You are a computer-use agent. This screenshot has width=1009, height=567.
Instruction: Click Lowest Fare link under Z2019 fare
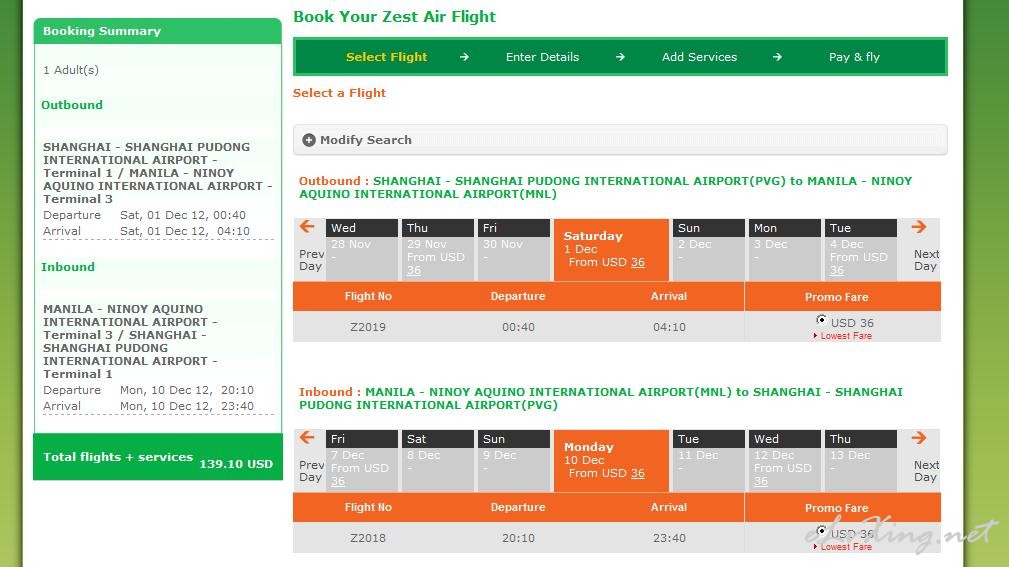pyautogui.click(x=846, y=336)
